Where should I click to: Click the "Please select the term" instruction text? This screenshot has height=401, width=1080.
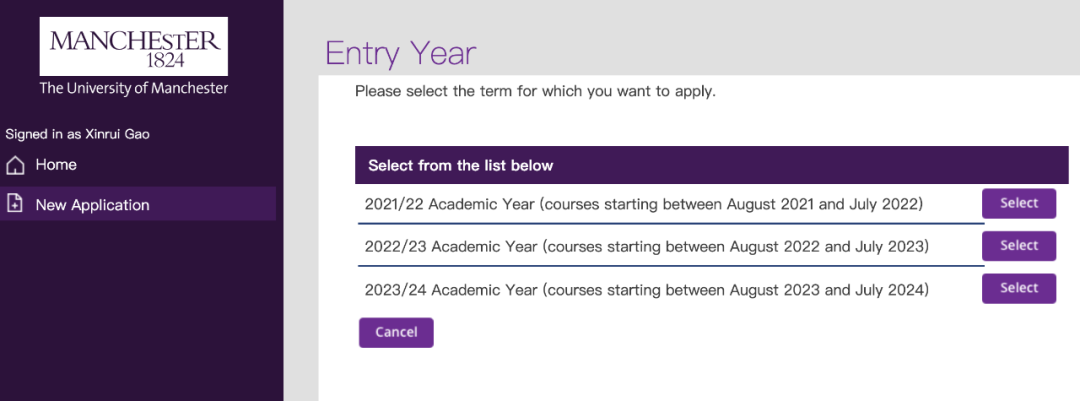click(535, 91)
